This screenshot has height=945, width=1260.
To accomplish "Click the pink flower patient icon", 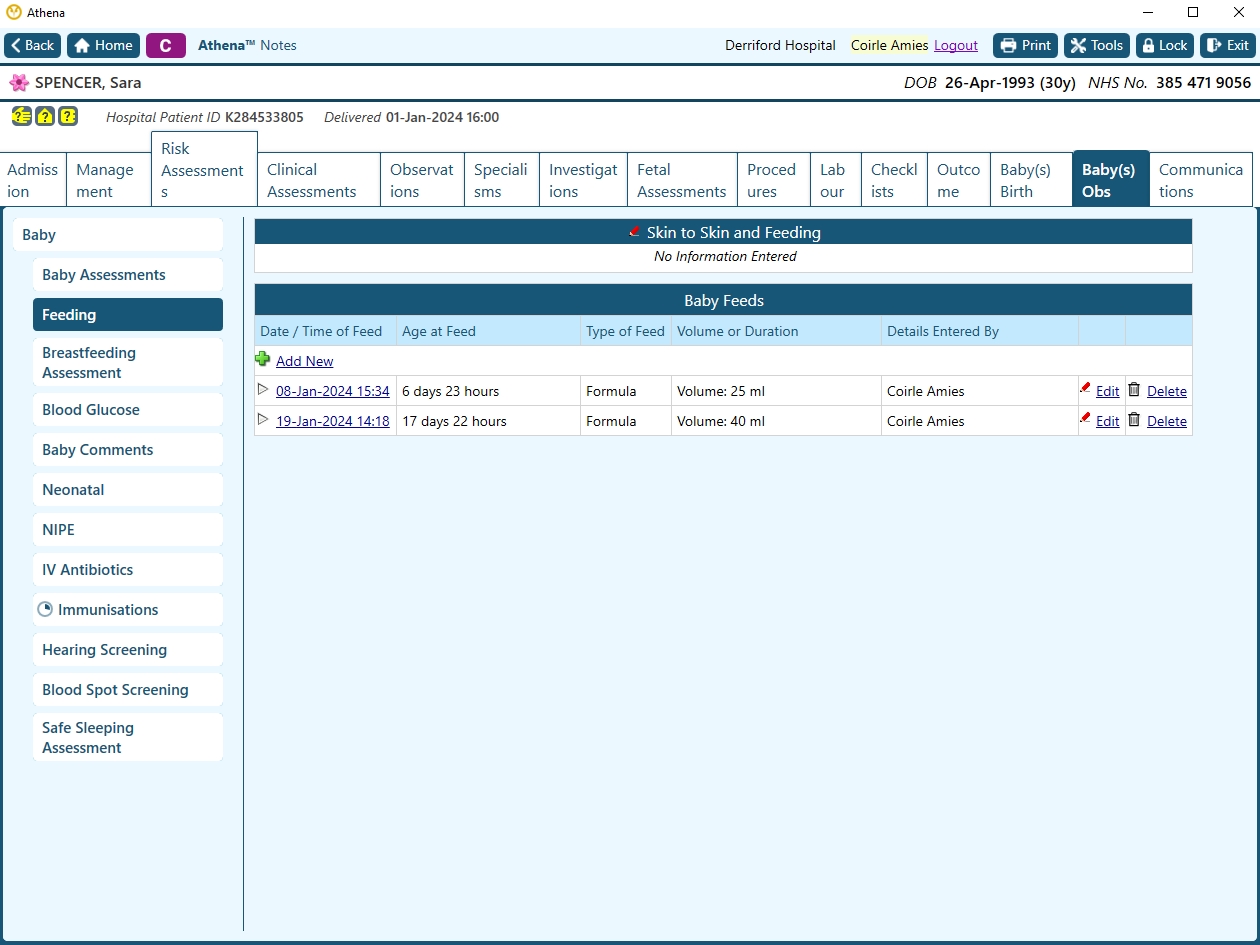I will tap(19, 83).
